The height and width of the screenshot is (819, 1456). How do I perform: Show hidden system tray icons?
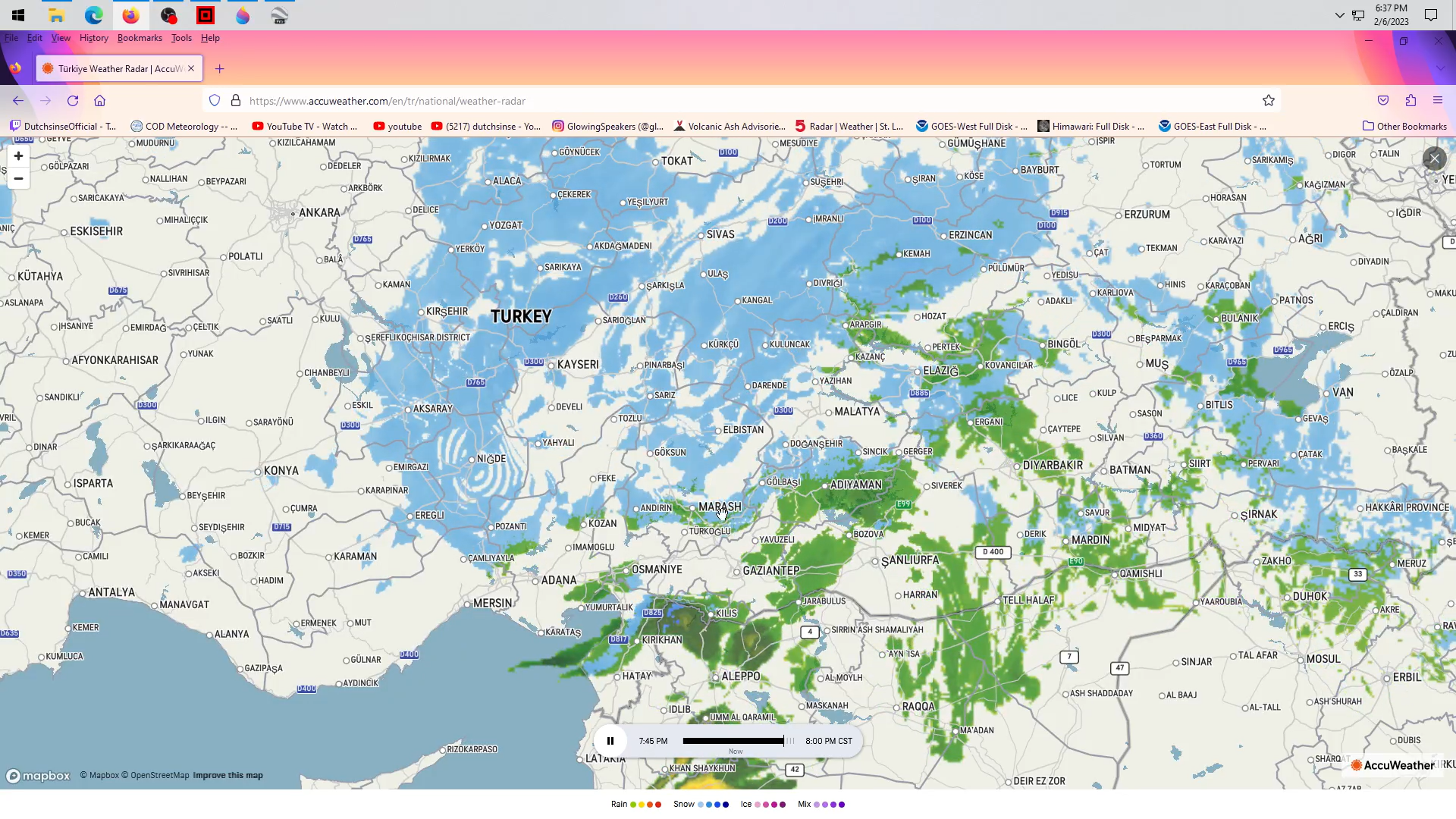[1340, 15]
